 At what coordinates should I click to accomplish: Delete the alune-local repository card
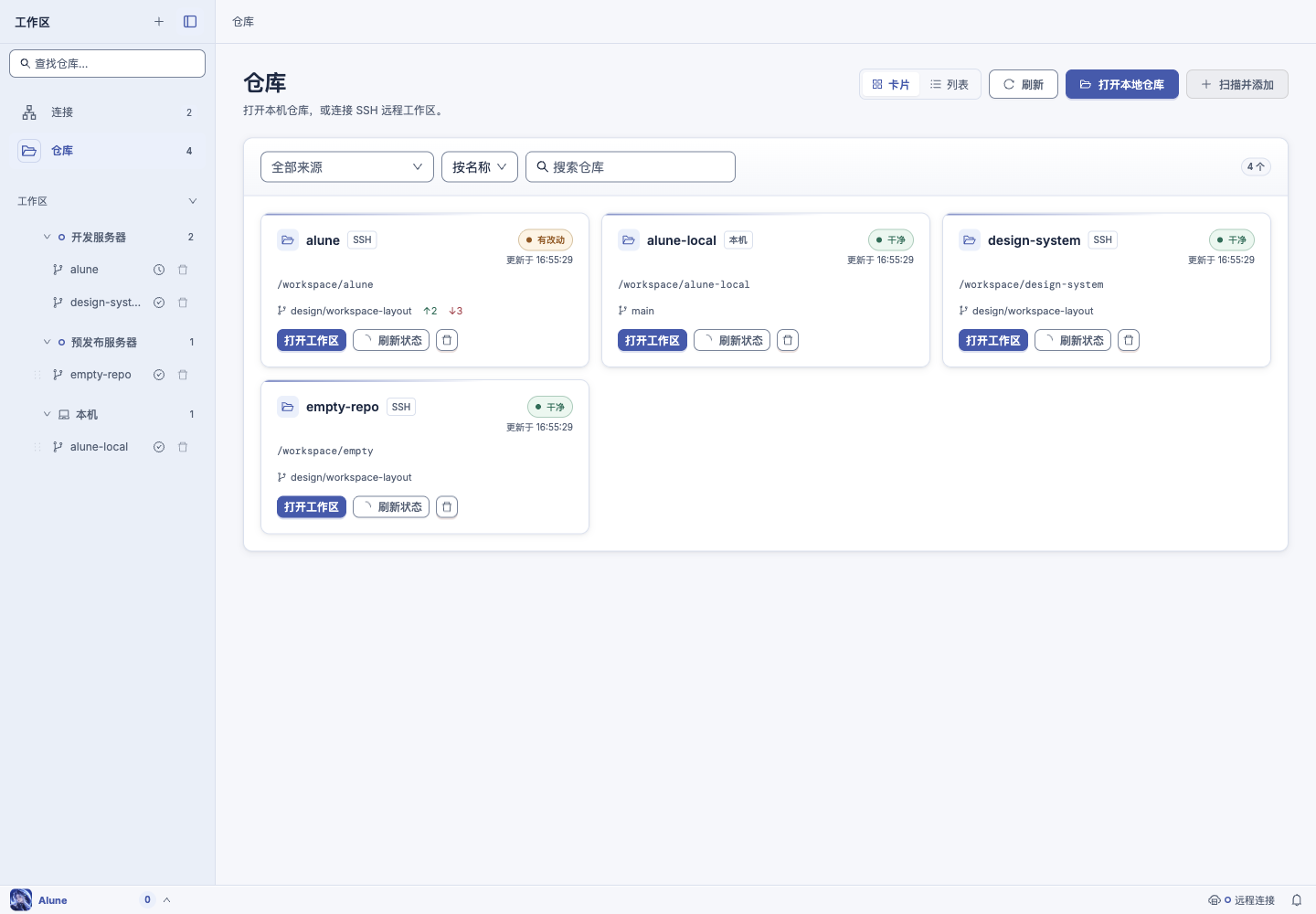[x=788, y=340]
